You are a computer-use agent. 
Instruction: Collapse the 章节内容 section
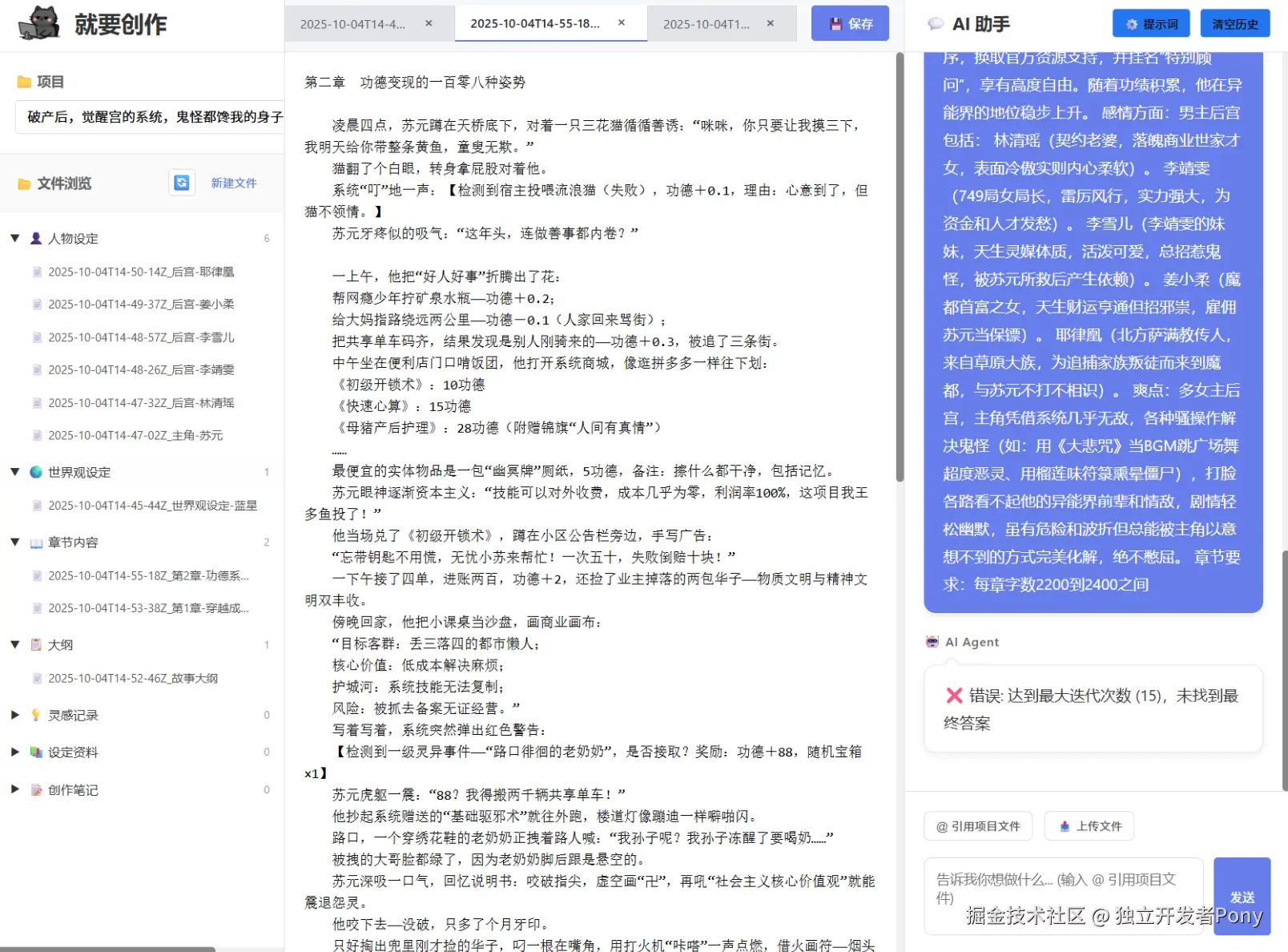[x=14, y=542]
